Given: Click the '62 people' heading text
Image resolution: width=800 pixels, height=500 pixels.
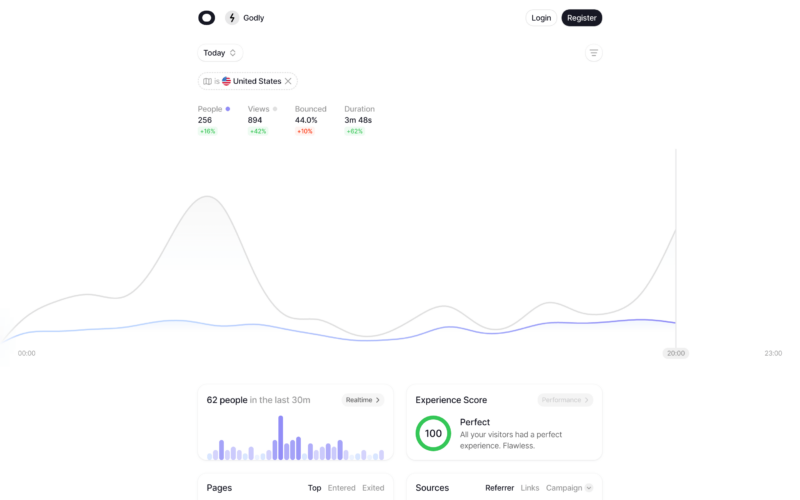Looking at the screenshot, I should point(227,400).
